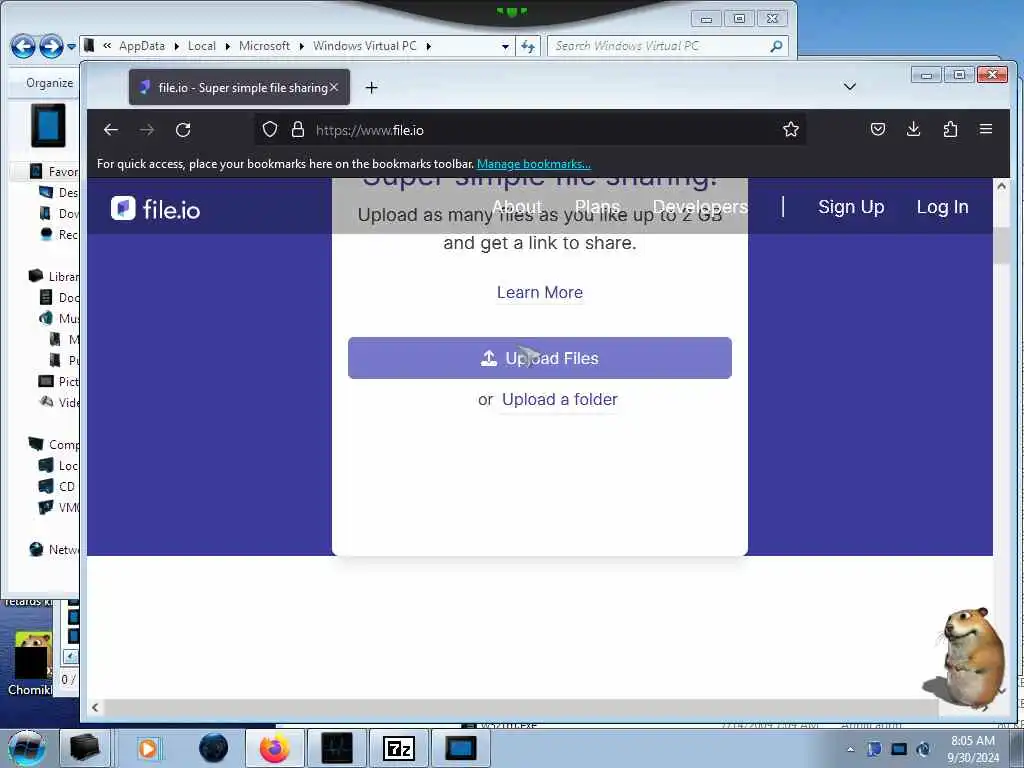Select the CD drive tree item
This screenshot has height=768, width=1024.
57,487
